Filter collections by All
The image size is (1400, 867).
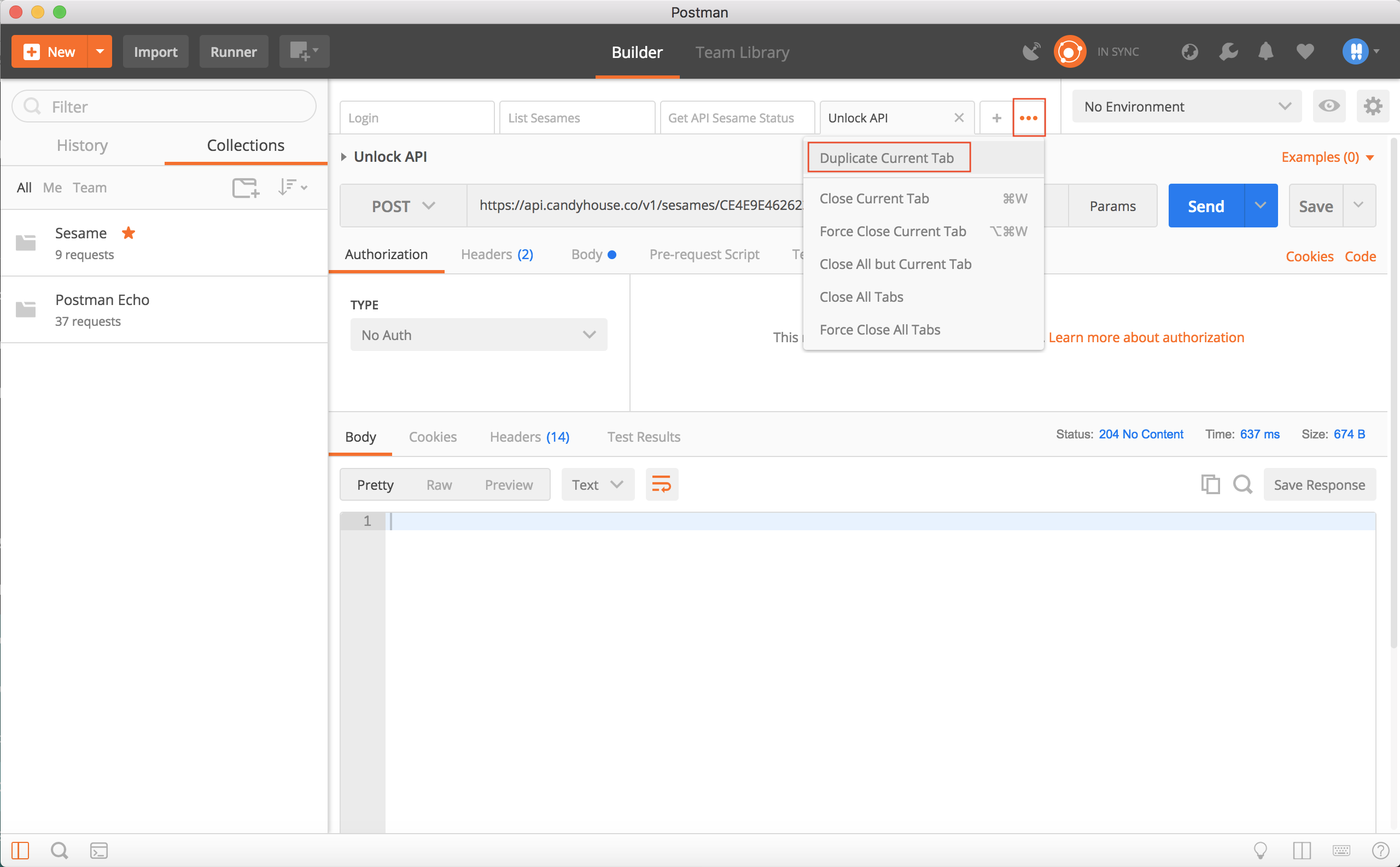pos(24,188)
